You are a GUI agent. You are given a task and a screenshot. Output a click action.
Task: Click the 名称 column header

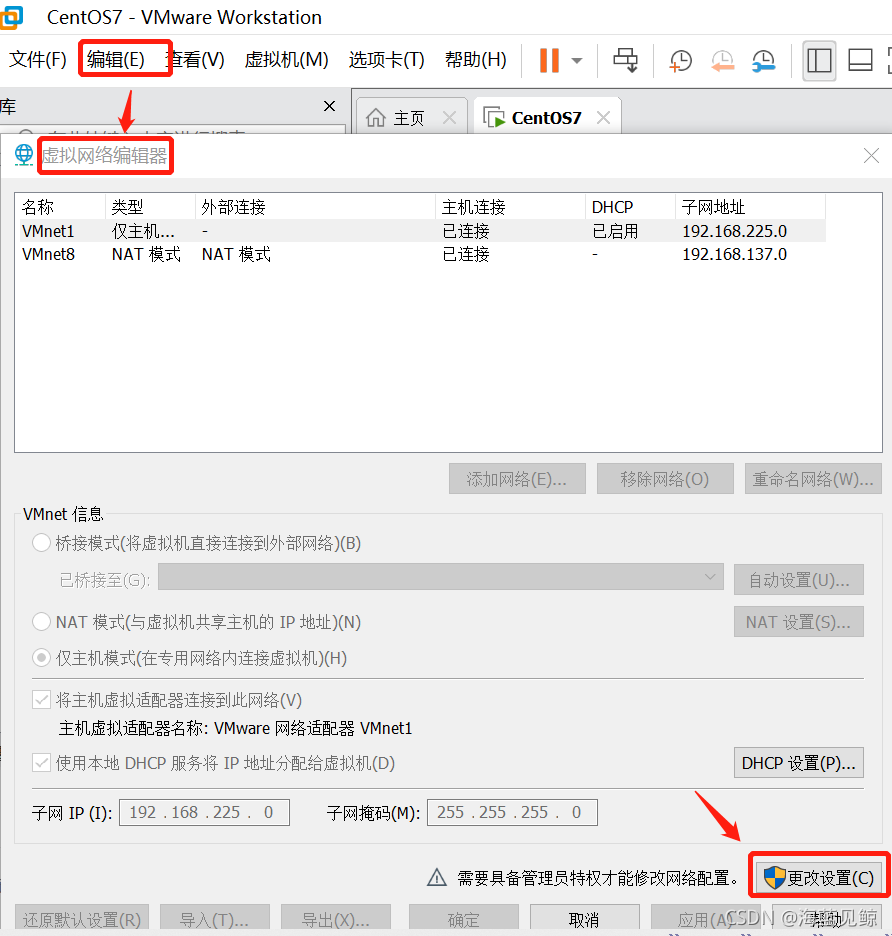click(x=62, y=207)
